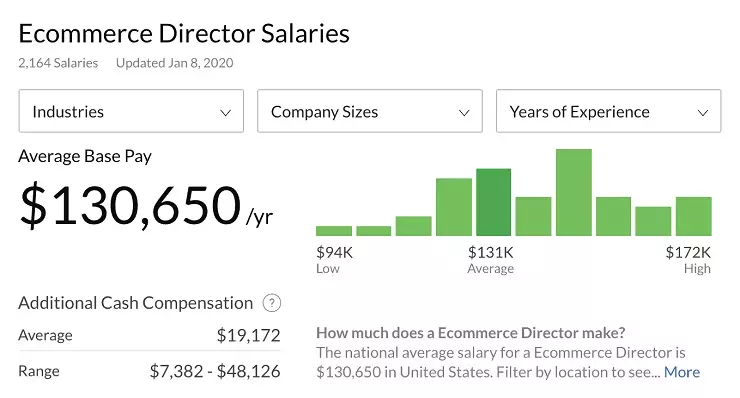
Task: Click the Company Sizes chevron arrow
Action: pyautogui.click(x=464, y=113)
